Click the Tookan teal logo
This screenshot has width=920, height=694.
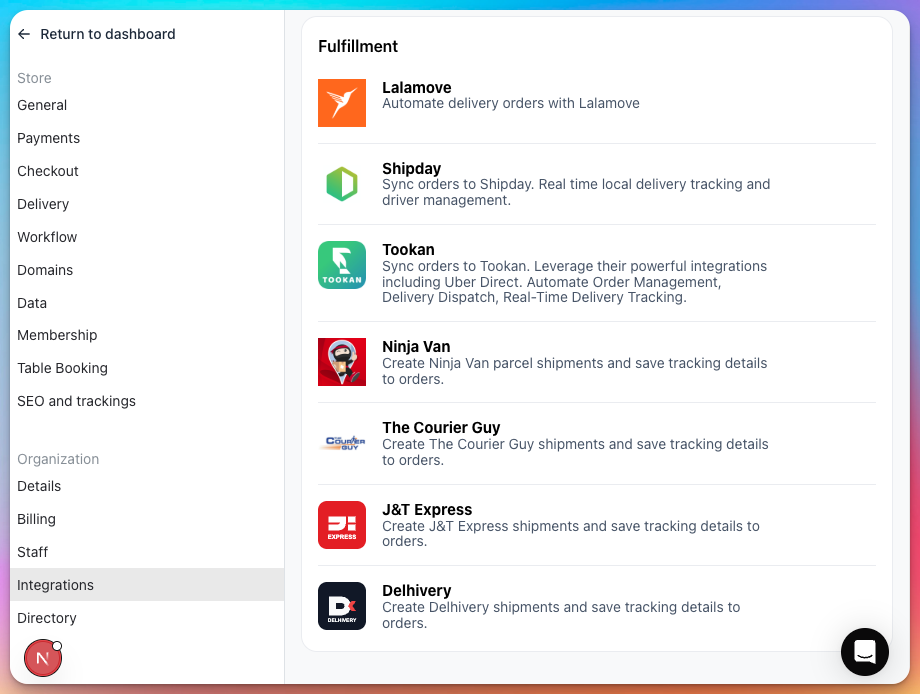tap(341, 265)
